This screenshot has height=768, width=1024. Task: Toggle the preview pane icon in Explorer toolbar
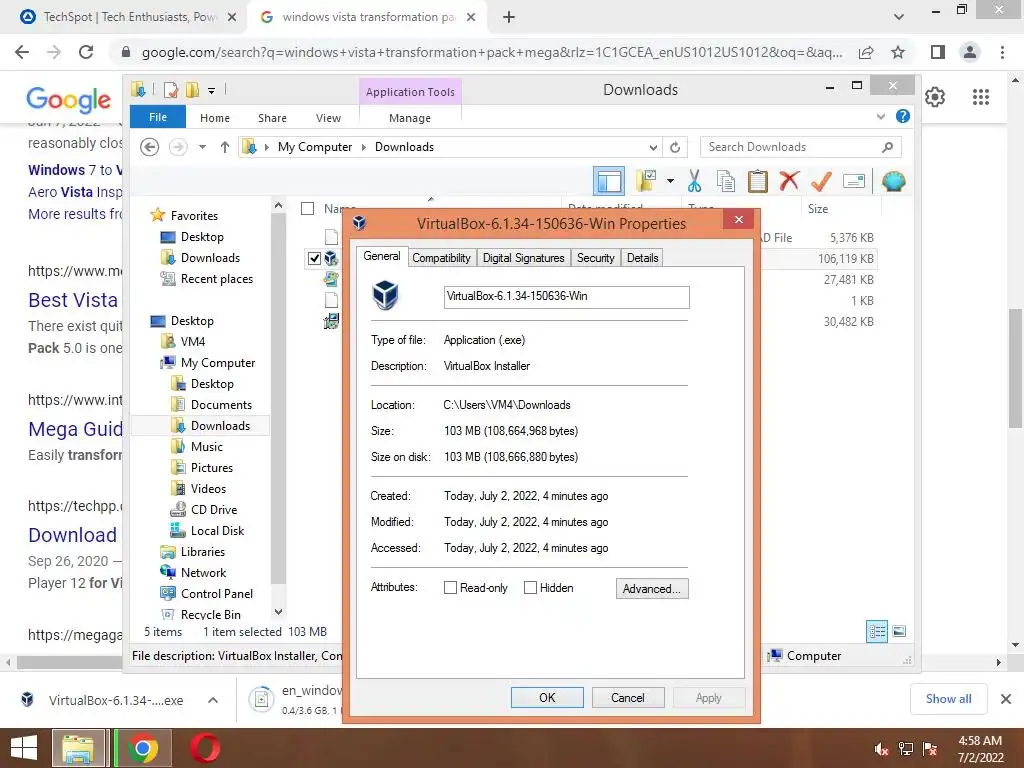coord(609,181)
